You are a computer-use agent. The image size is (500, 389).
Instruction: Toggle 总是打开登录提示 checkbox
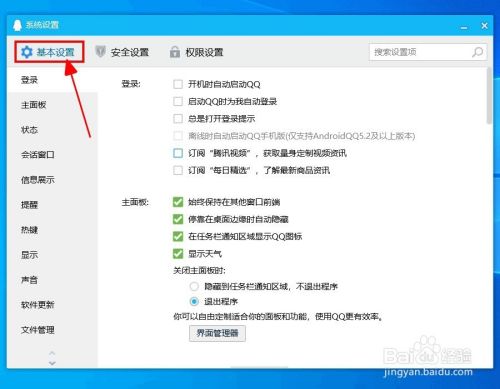pyautogui.click(x=178, y=119)
